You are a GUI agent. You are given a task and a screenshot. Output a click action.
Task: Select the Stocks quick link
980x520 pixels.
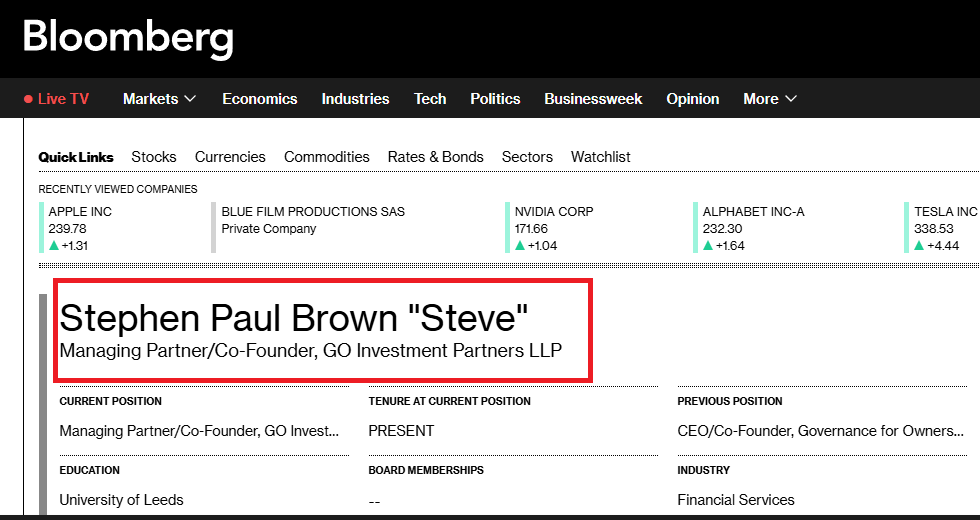(x=154, y=157)
